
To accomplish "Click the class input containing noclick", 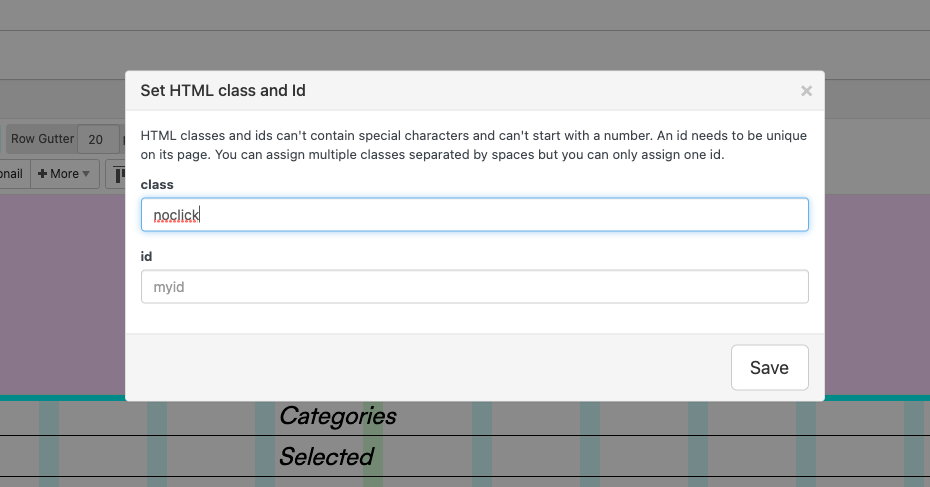I will point(474,214).
